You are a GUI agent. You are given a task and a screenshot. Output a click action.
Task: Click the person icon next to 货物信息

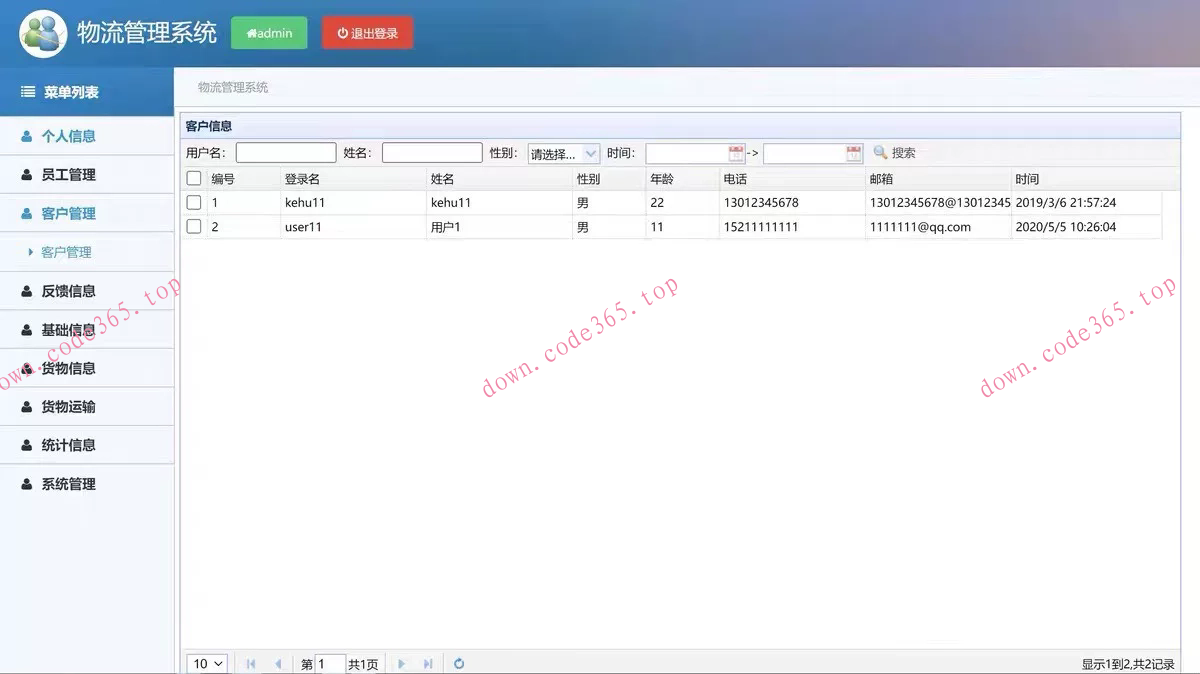tap(27, 369)
